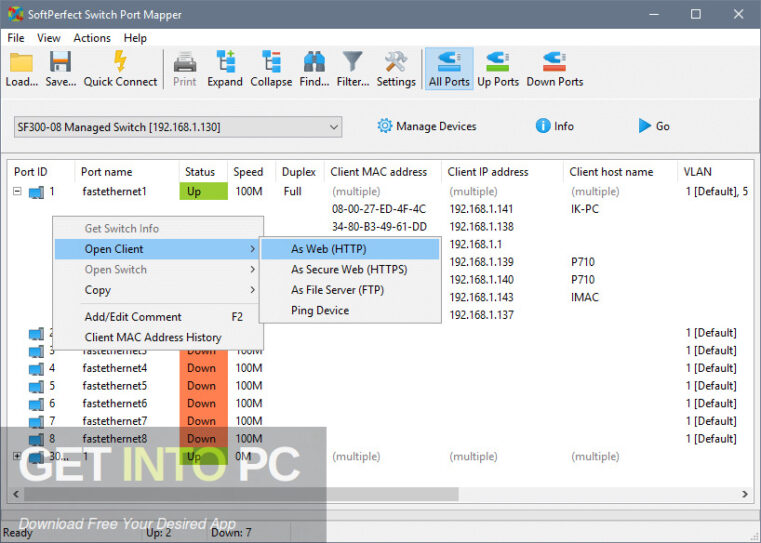Click the scroll left arrow
The width and height of the screenshot is (761, 543).
[x=16, y=494]
